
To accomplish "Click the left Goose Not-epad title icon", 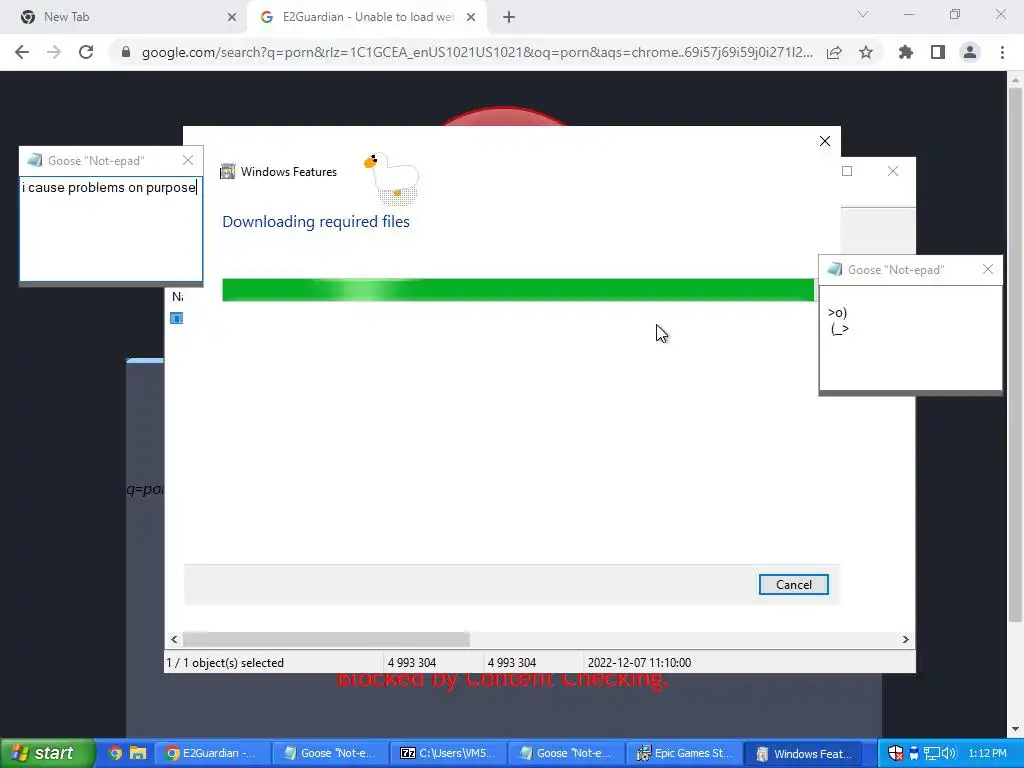I will 35,160.
